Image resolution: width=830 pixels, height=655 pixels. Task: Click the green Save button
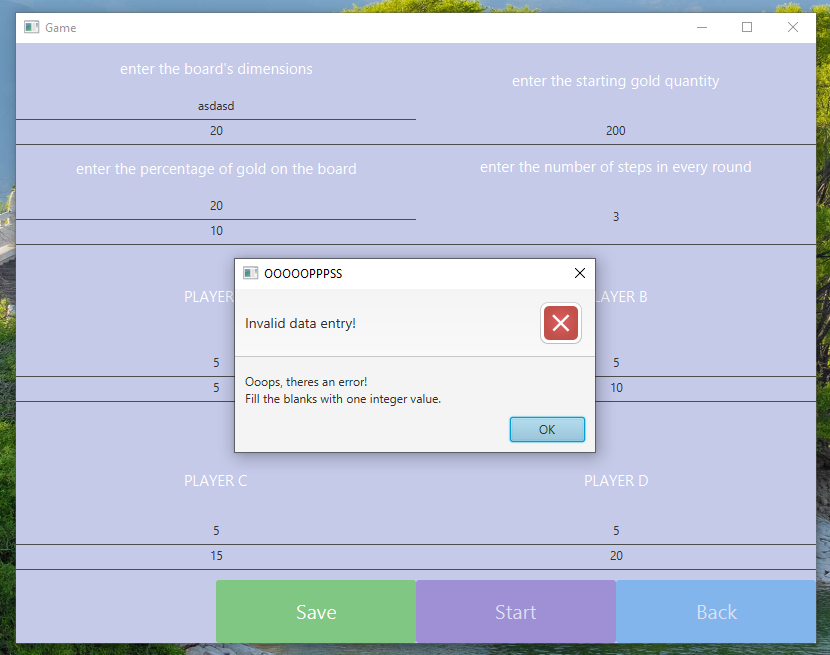point(316,612)
